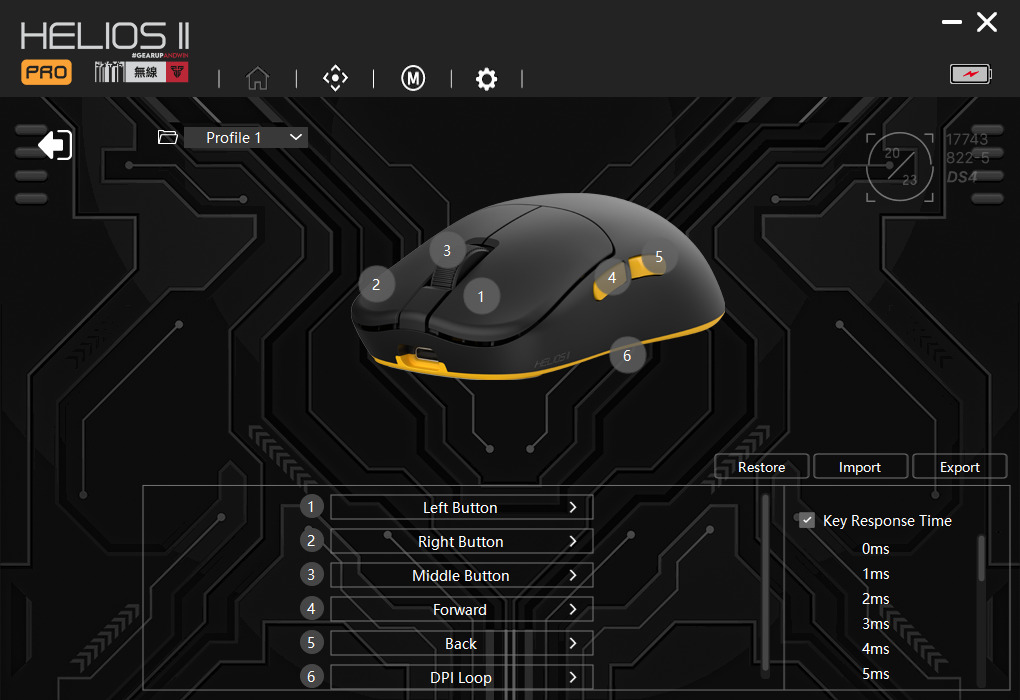Select the 5ms response time
The width and height of the screenshot is (1020, 700).
(876, 674)
